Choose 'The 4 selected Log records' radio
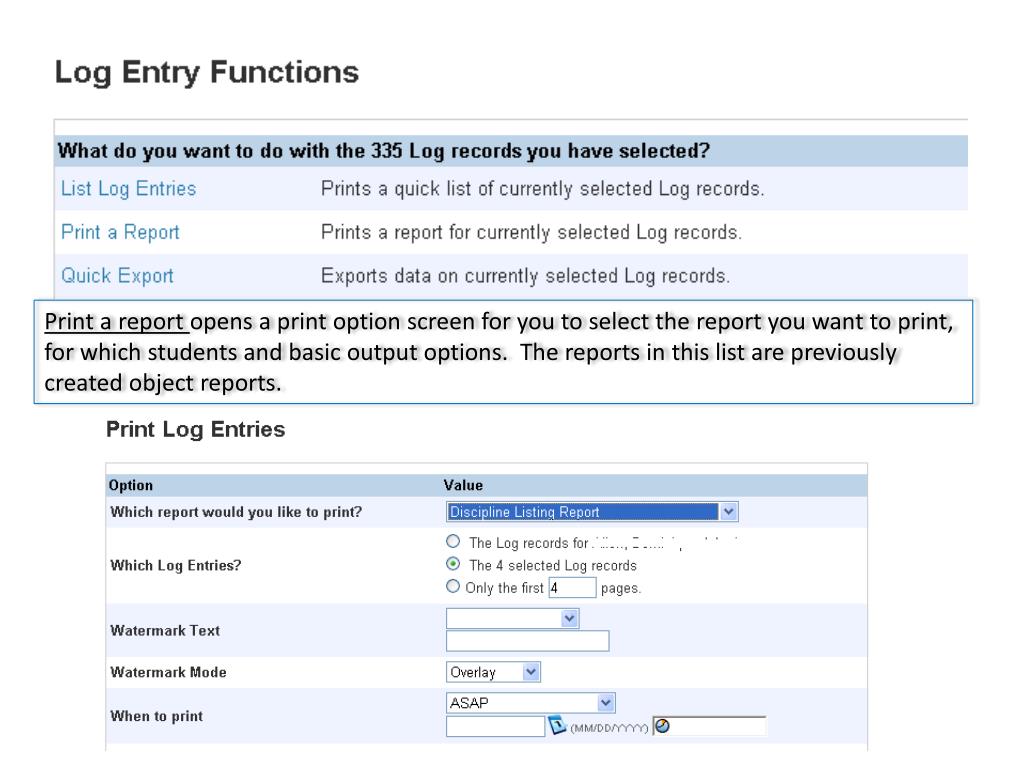The image size is (1024, 768). [x=455, y=565]
